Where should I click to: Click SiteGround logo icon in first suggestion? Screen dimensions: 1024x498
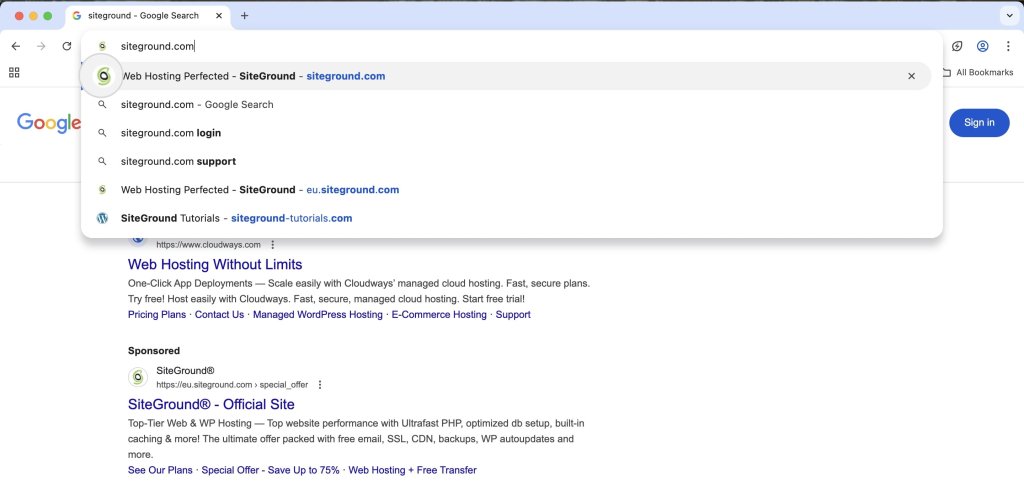pyautogui.click(x=103, y=76)
